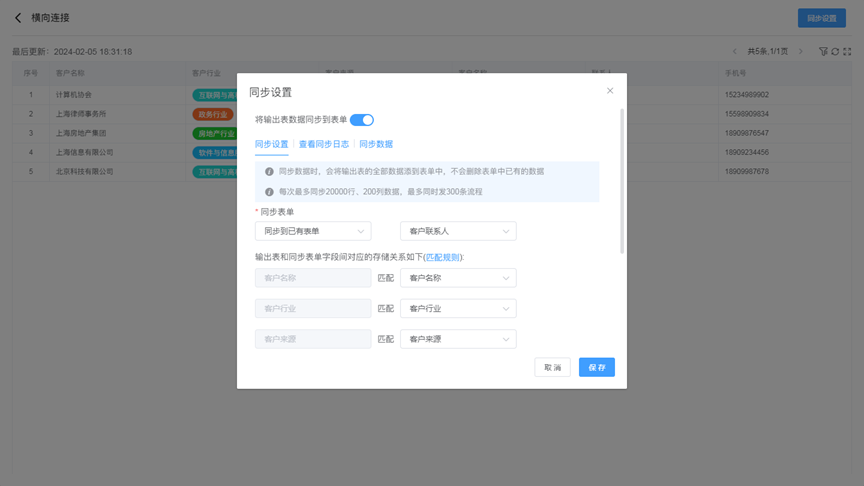Close the 同步设置 dialog with X
This screenshot has height=486, width=864.
pos(610,91)
